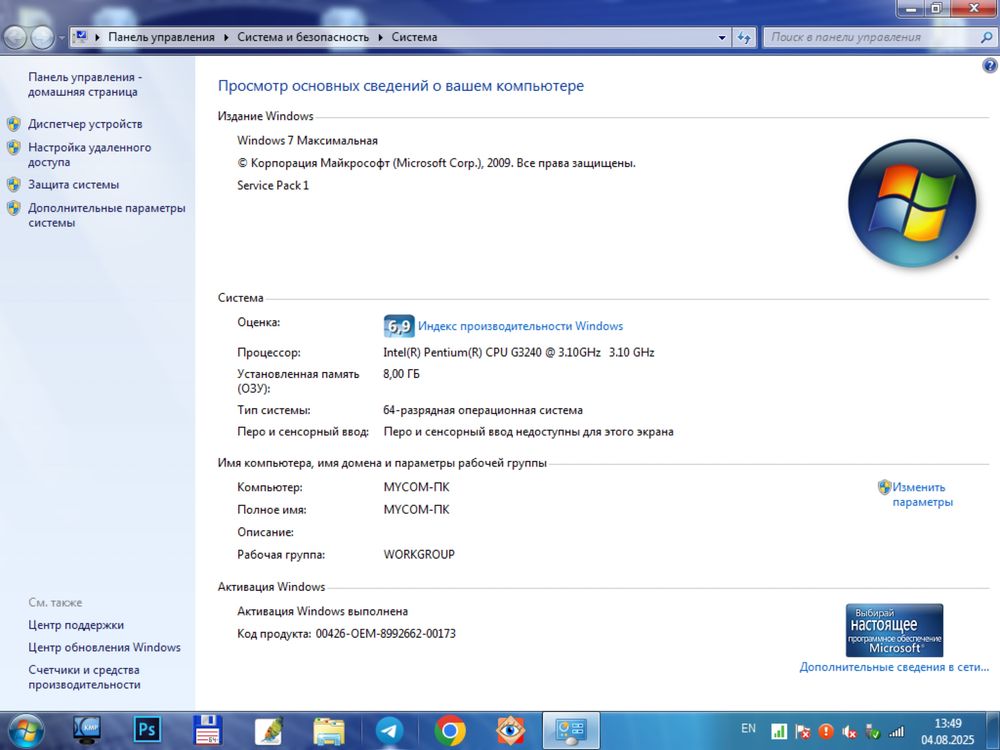Open Photoshop from the taskbar

click(147, 730)
